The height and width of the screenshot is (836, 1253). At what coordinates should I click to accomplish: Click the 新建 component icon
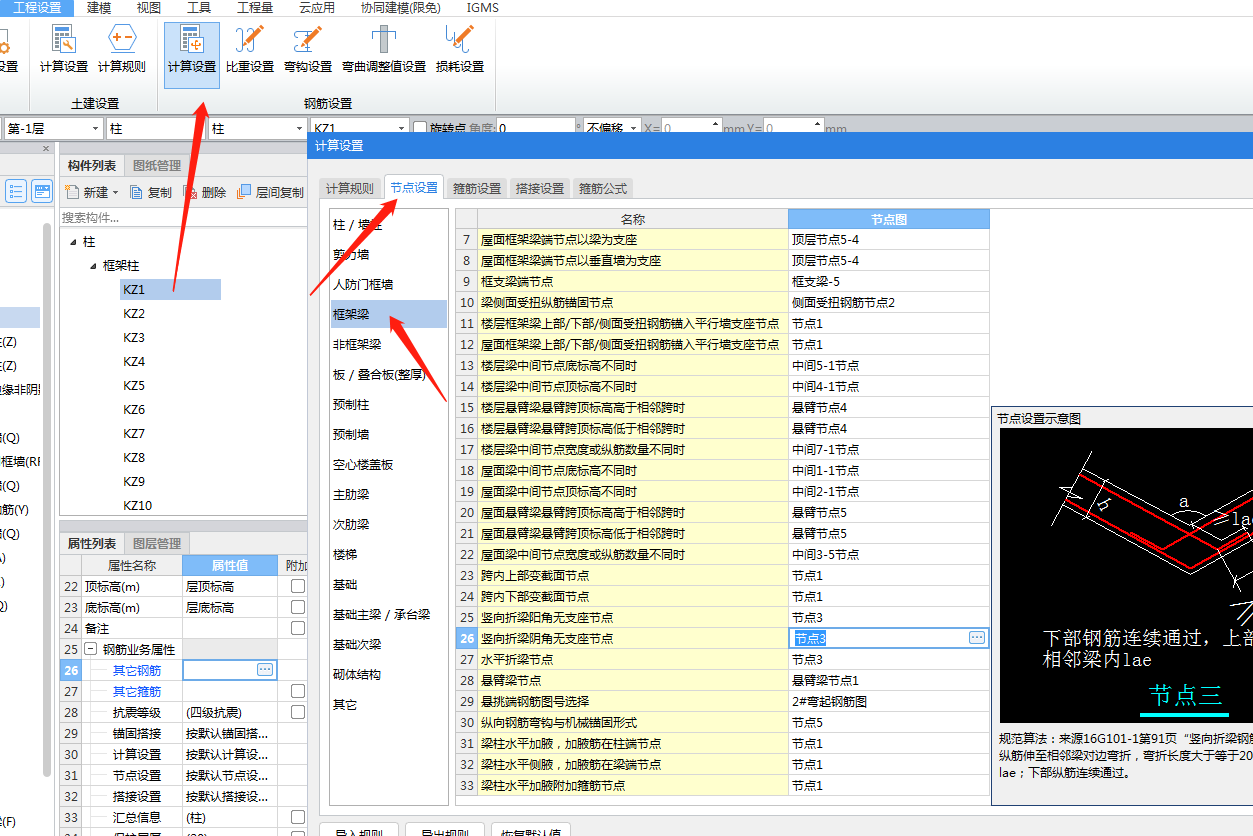point(71,192)
